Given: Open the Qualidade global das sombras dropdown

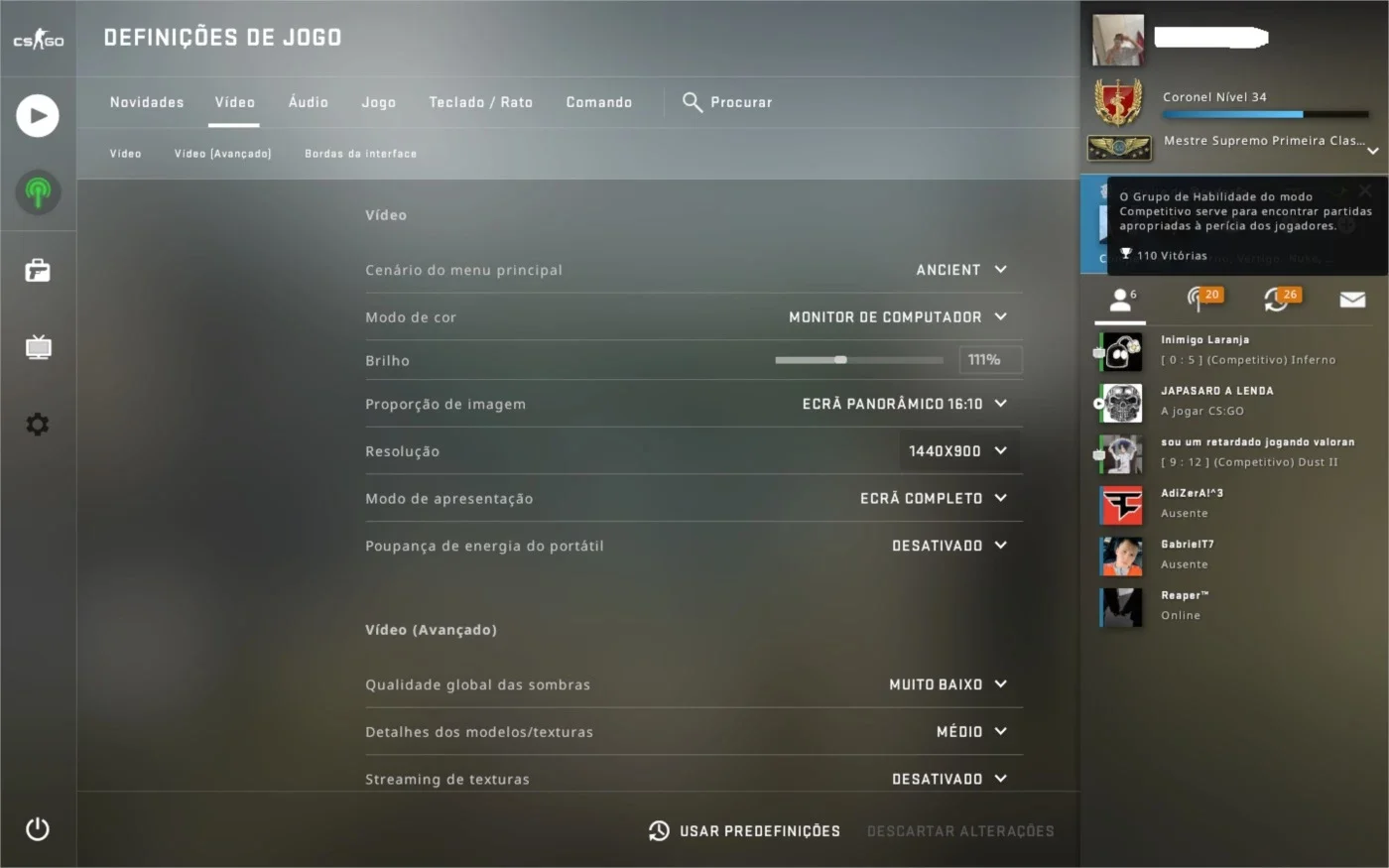Looking at the screenshot, I should point(948,684).
